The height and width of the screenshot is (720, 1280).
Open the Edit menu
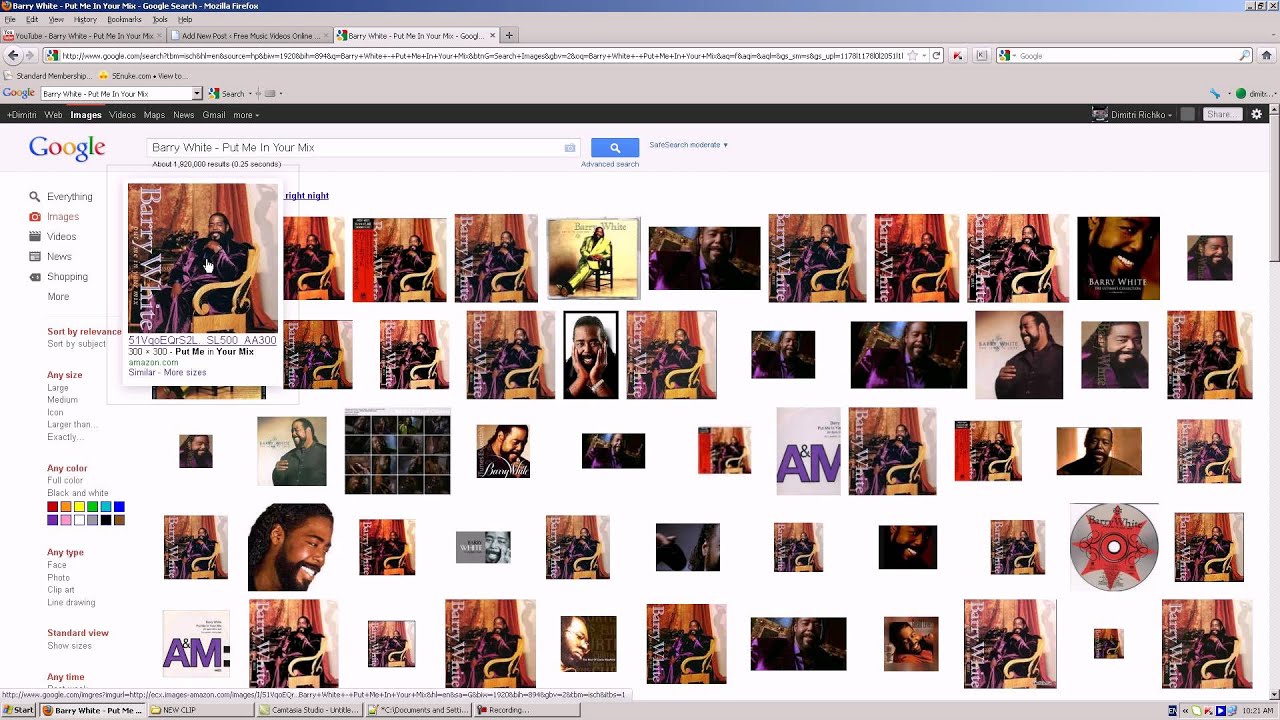[32, 19]
